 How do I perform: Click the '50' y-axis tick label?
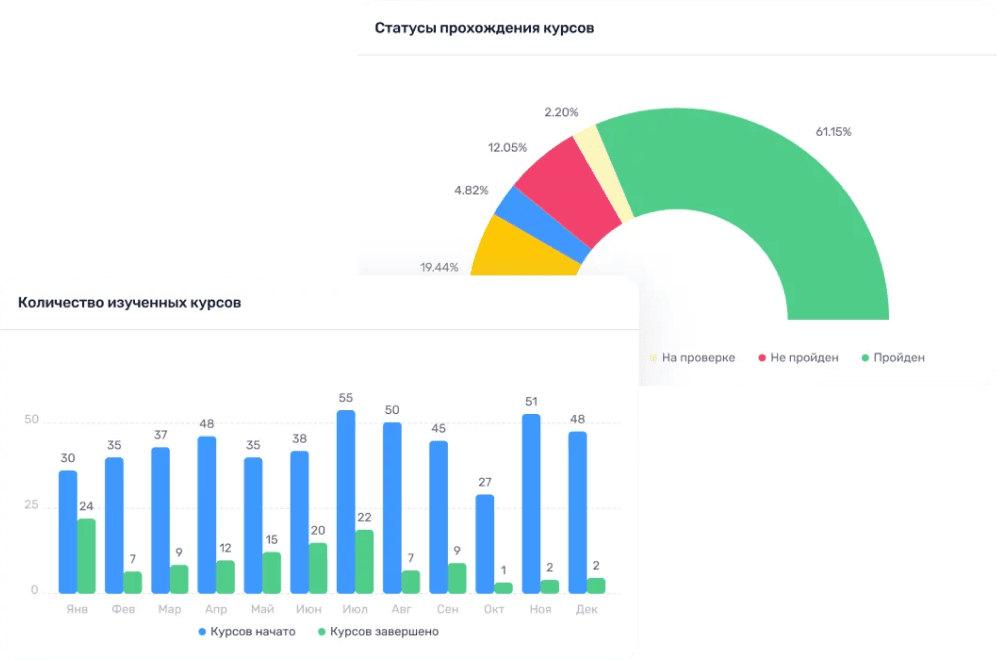coord(31,419)
